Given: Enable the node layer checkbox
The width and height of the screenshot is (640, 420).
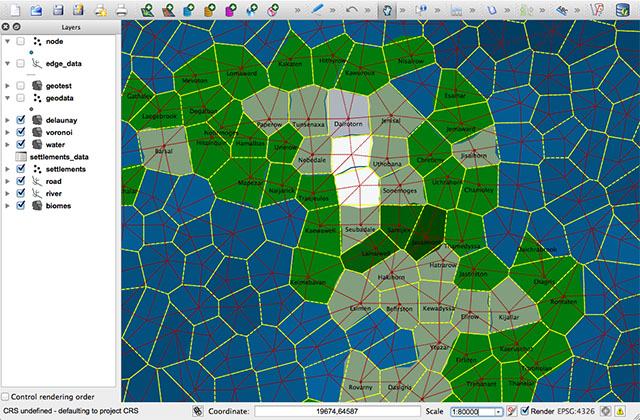Looking at the screenshot, I should 21,41.
